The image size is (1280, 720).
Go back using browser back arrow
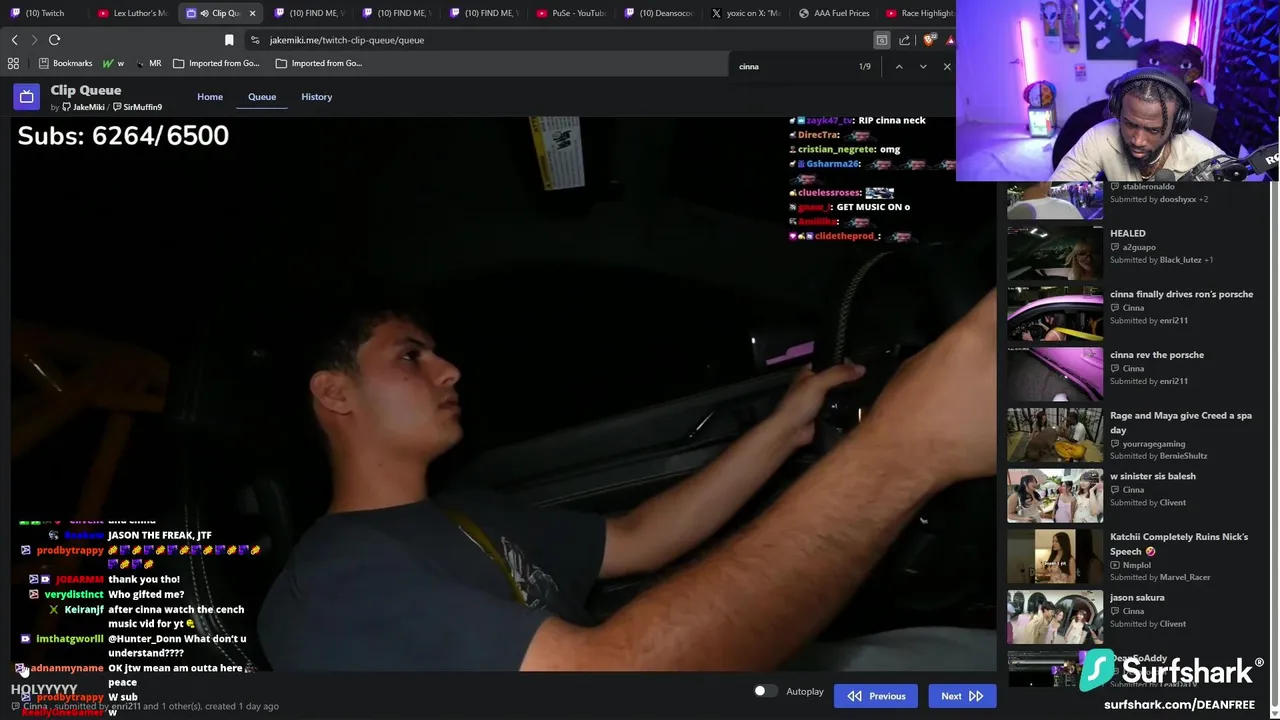pyautogui.click(x=14, y=40)
